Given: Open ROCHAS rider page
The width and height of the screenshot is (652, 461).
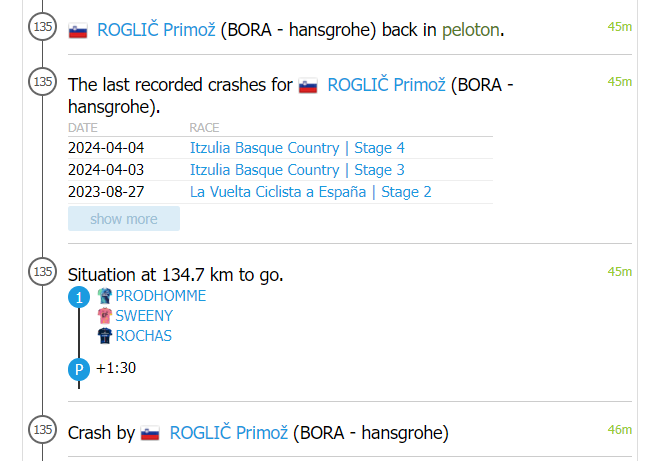Looking at the screenshot, I should [144, 336].
